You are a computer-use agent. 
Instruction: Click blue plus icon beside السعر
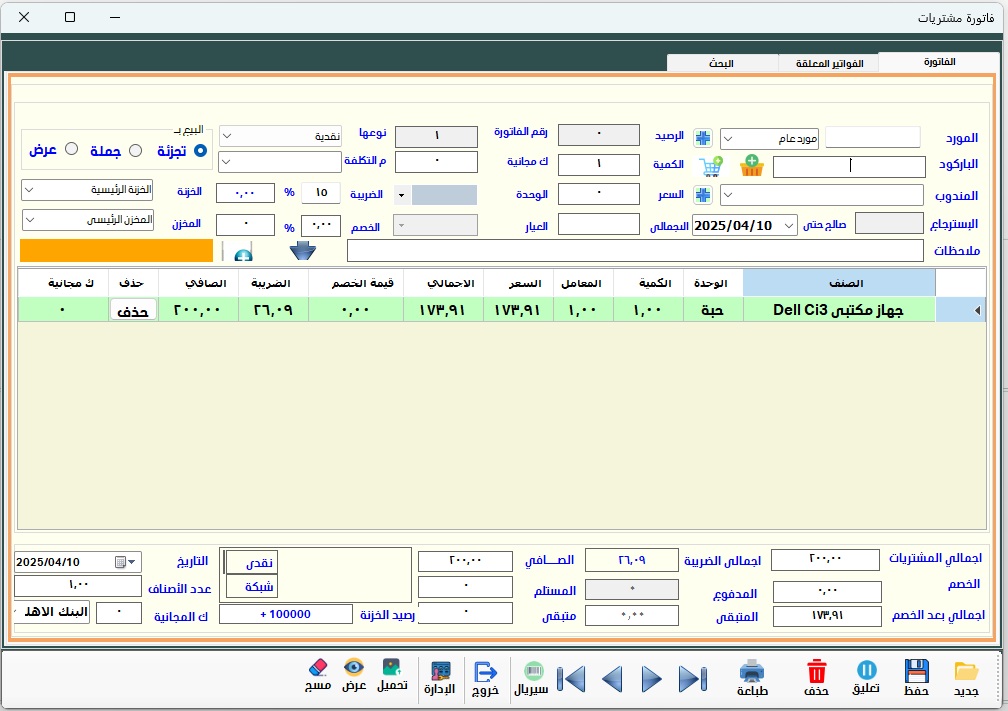pyautogui.click(x=703, y=195)
